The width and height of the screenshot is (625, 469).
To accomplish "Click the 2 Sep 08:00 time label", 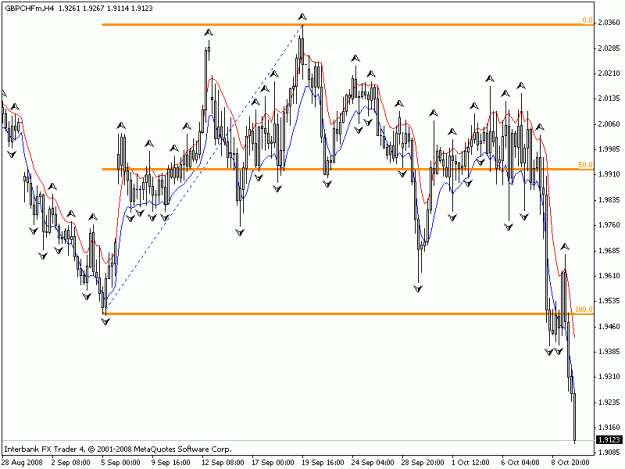I will pyautogui.click(x=71, y=463).
